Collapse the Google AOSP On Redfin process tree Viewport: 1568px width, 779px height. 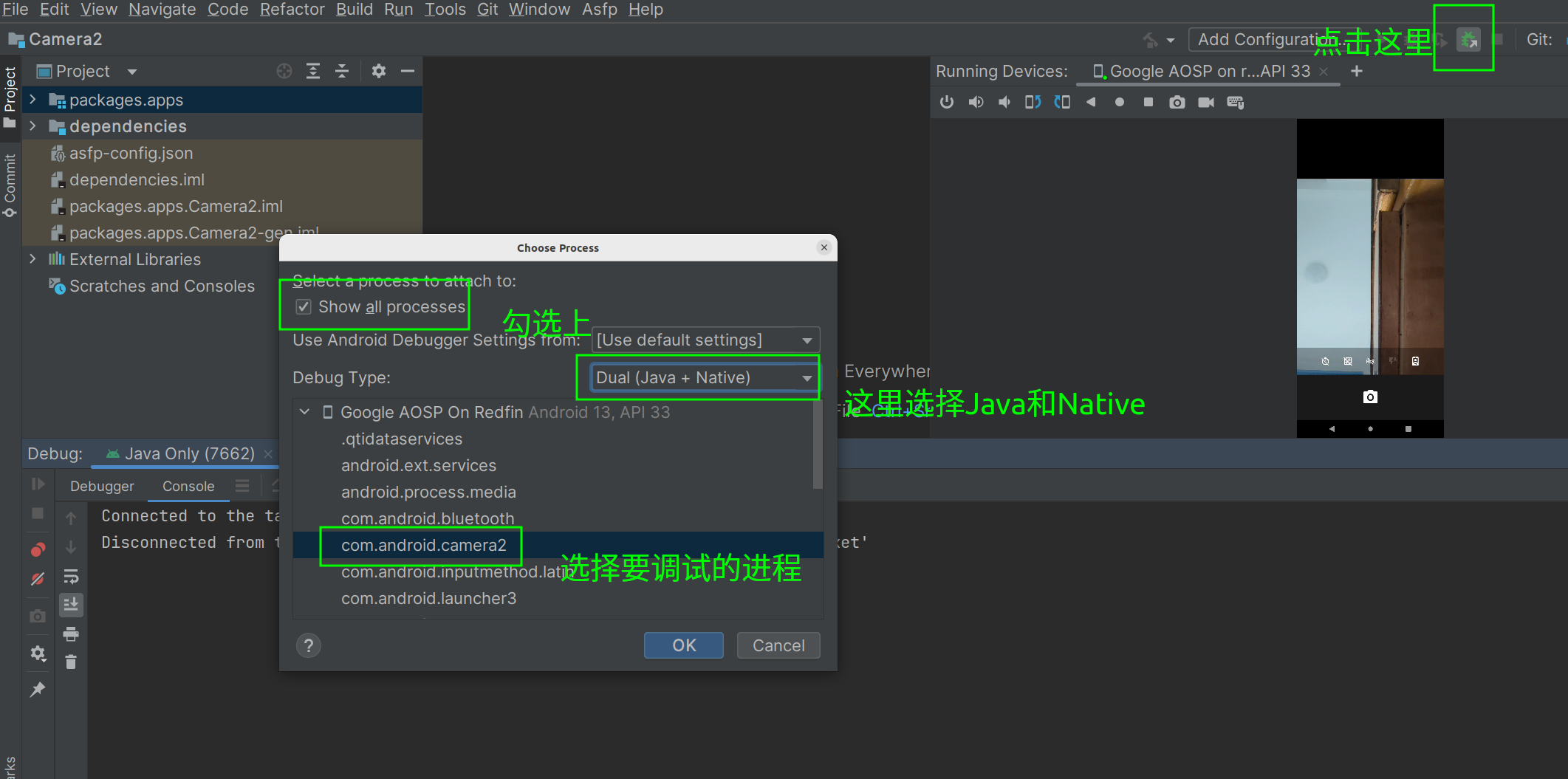pyautogui.click(x=305, y=412)
